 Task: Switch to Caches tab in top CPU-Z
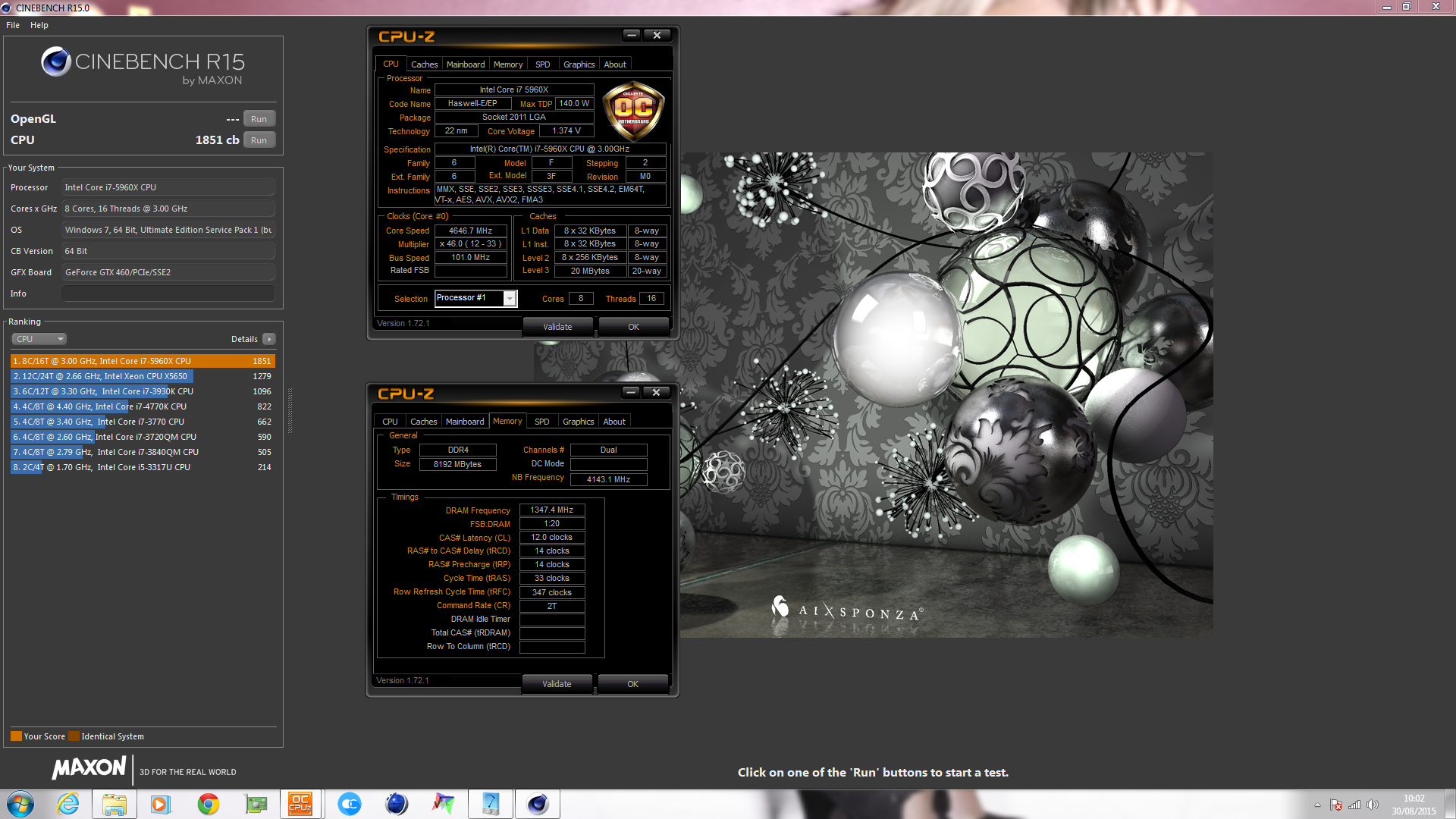(x=424, y=64)
